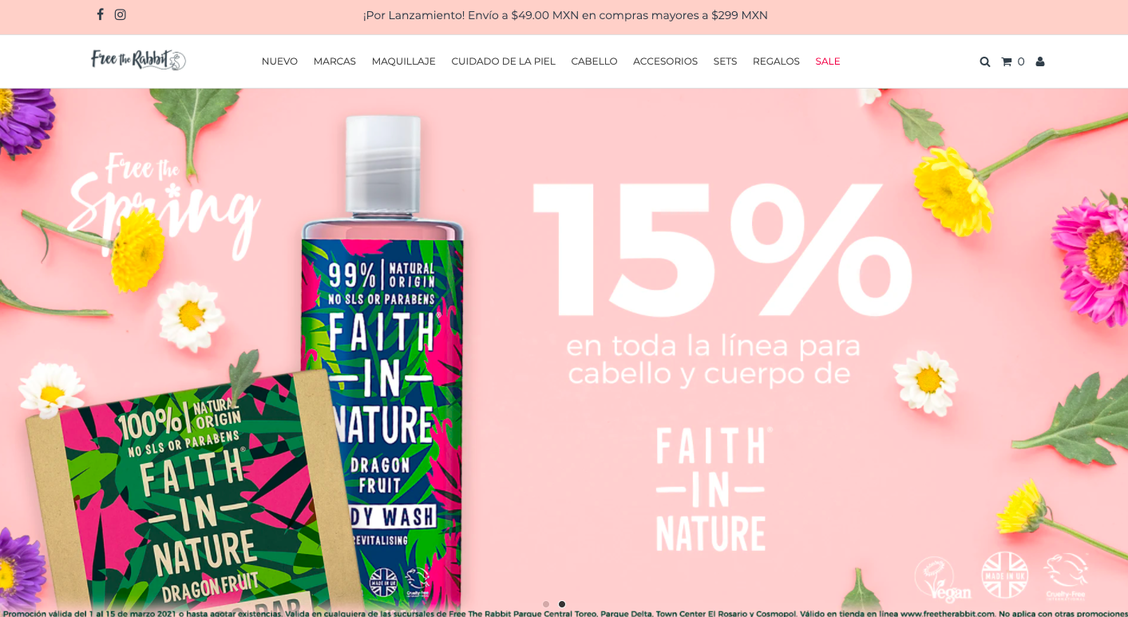This screenshot has width=1128, height=617.
Task: Expand the CUIDADO DE LA PIEL menu
Action: 503,62
